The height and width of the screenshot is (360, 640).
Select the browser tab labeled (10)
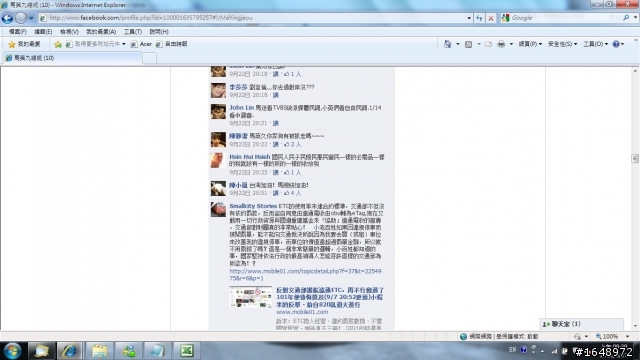[72, 58]
